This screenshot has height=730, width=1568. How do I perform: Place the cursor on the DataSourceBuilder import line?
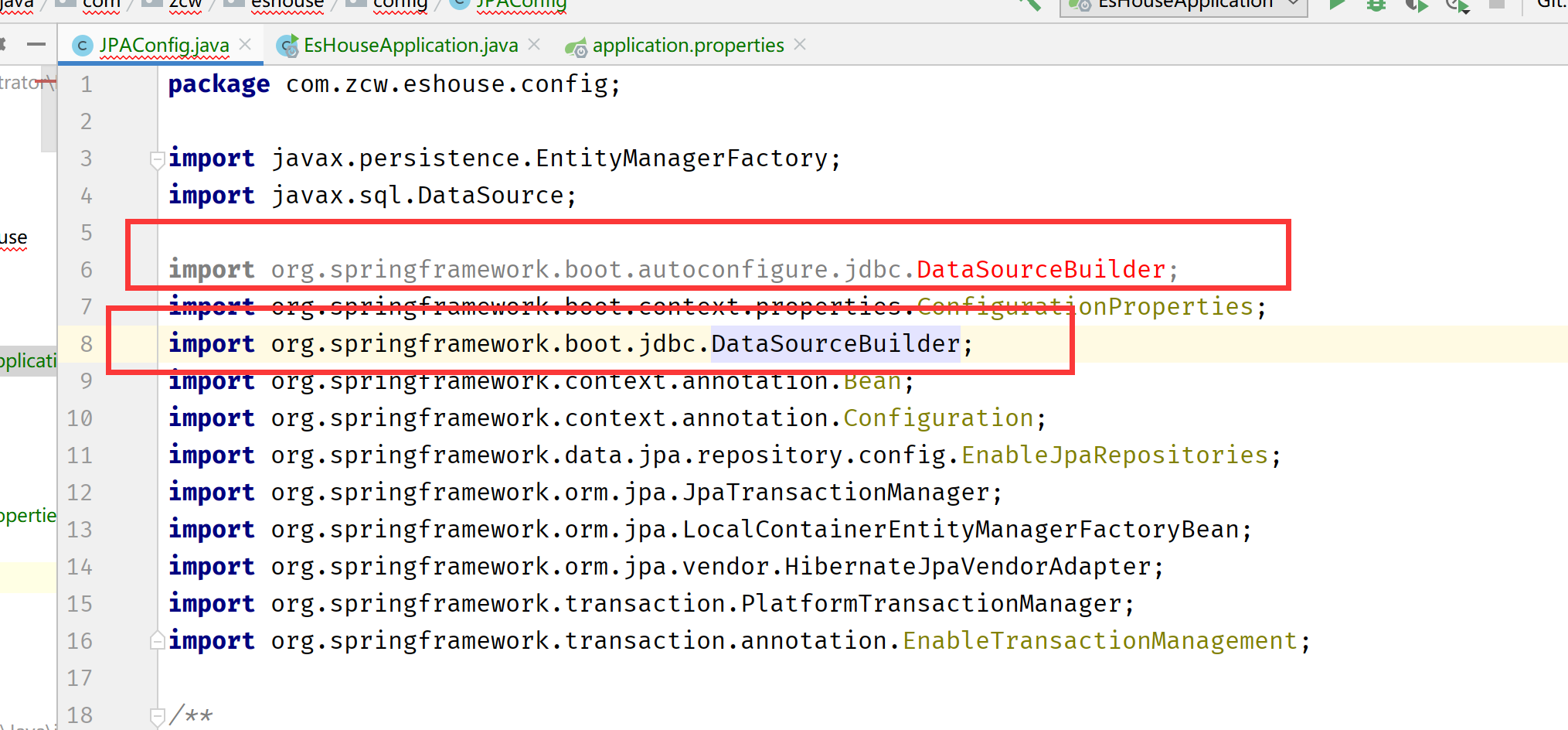click(835, 343)
